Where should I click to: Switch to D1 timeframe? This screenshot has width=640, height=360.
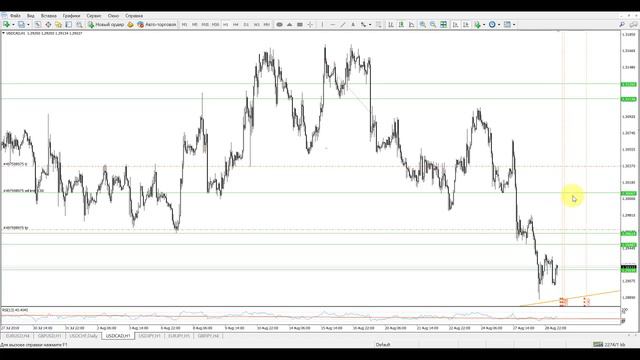[246, 24]
